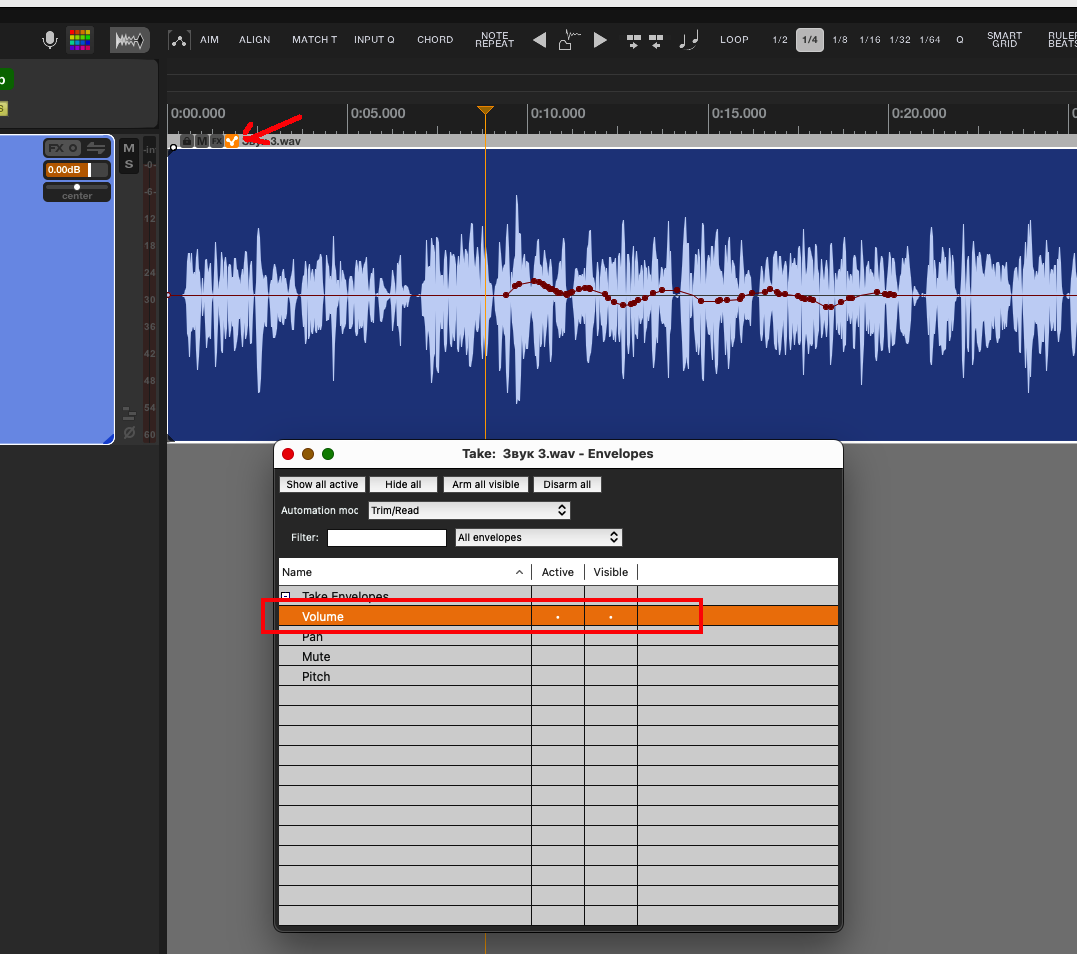
Task: Open the Automation mode Trim/Read dropdown
Action: pos(468,510)
